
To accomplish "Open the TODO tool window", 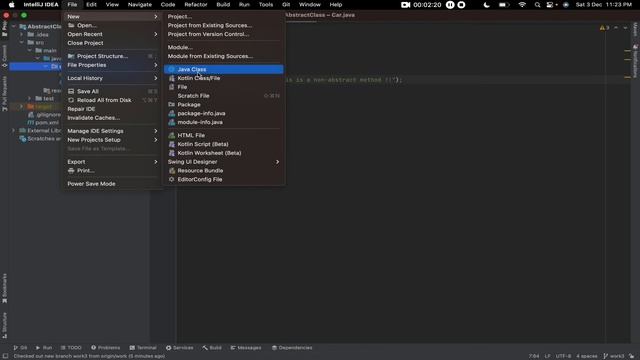I will pyautogui.click(x=71, y=348).
